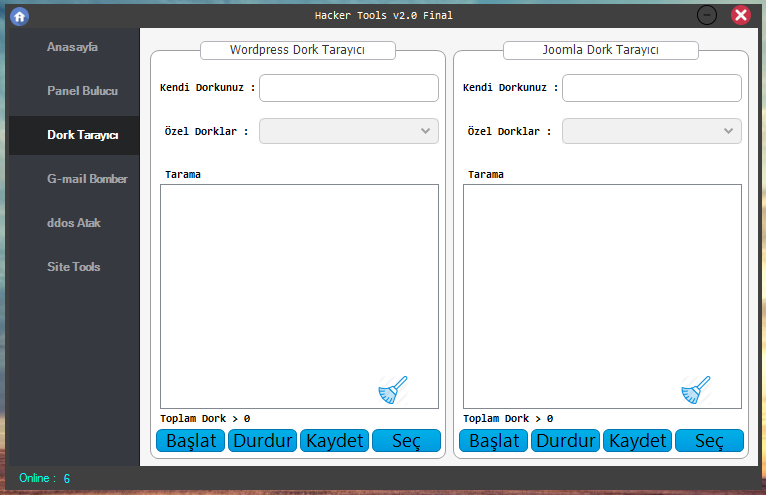Stop Joomla scan with Durdur
The image size is (766, 495).
click(565, 441)
